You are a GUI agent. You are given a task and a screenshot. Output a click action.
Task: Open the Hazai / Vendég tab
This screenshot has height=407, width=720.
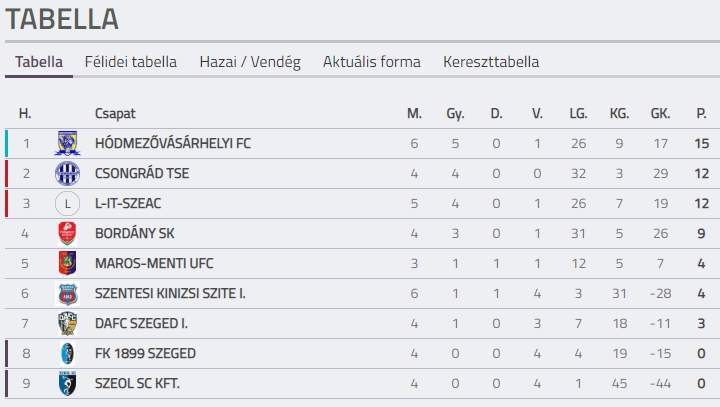[250, 62]
